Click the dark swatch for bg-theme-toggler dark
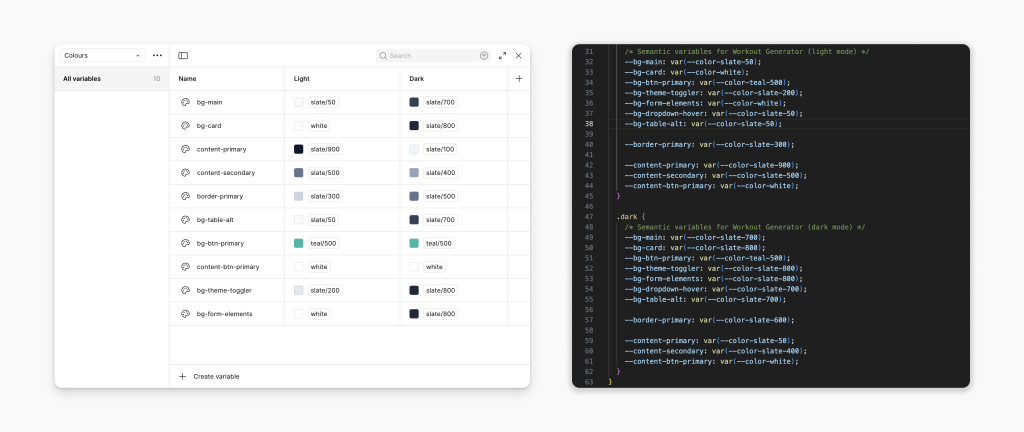This screenshot has width=1024, height=432. (414, 290)
